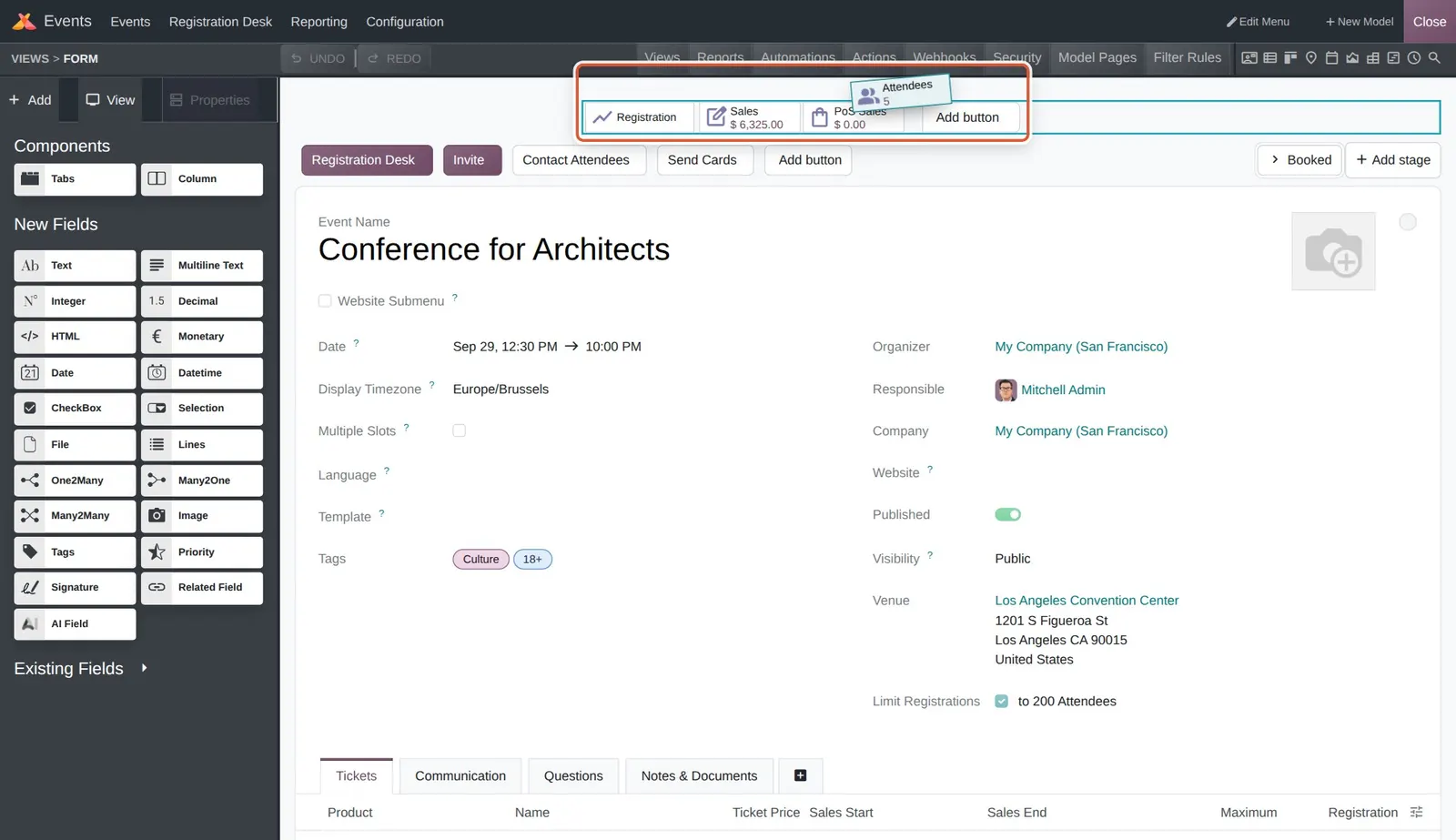Open the kanban view editor icon
This screenshot has height=840, width=1456.
click(1290, 57)
